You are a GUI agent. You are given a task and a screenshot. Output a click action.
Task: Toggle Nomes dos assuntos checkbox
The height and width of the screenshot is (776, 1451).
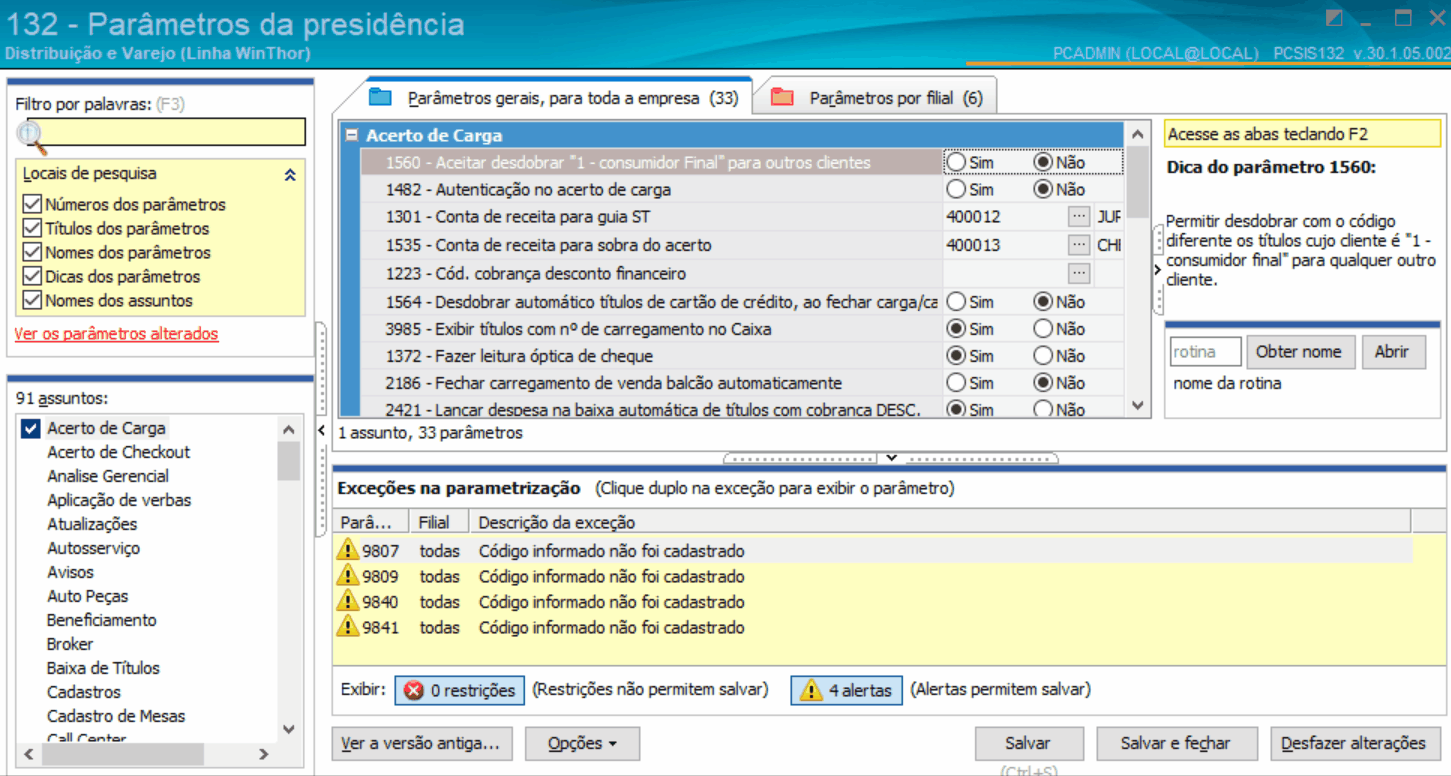point(32,300)
